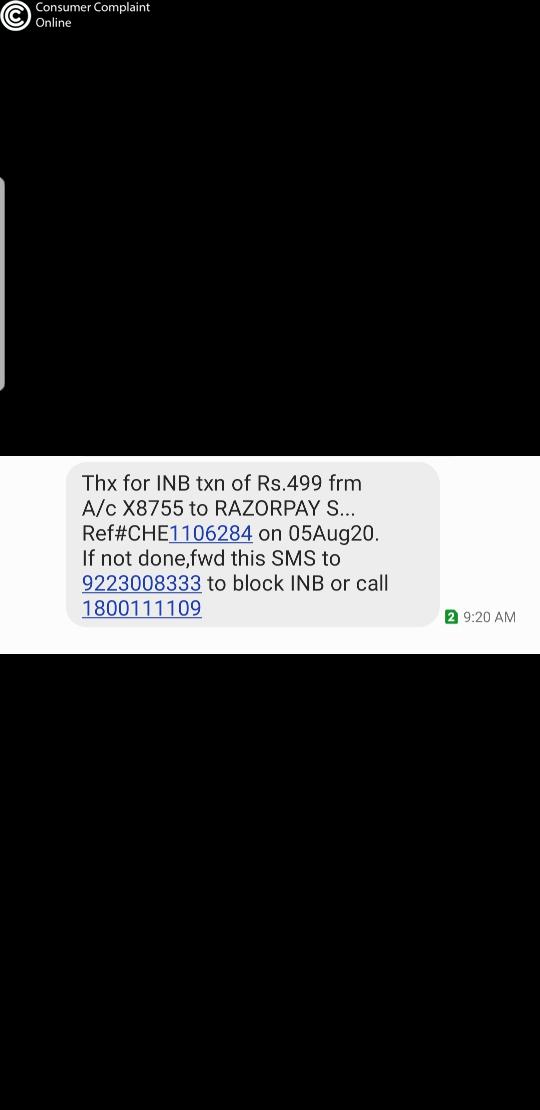Call the toll-free number 1800111109

142,608
